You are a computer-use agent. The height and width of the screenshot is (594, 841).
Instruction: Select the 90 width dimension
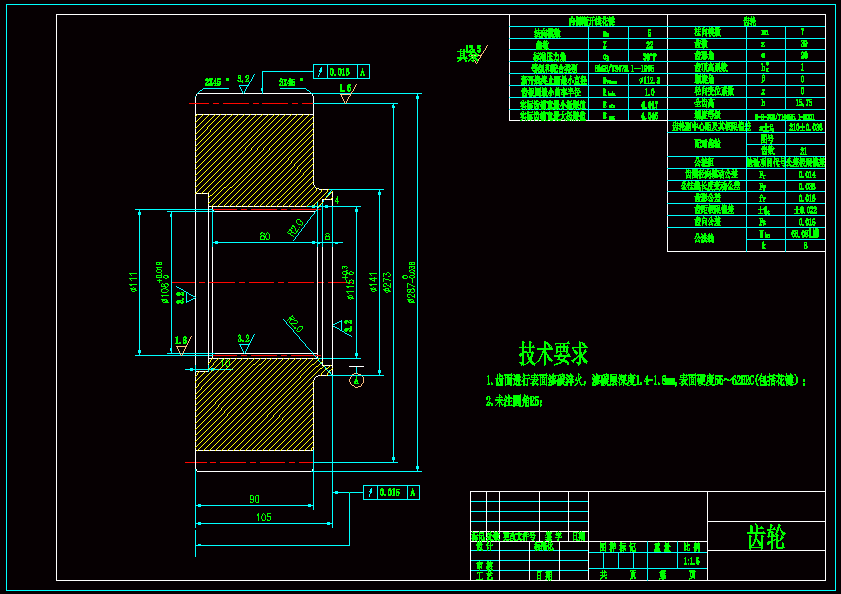(x=254, y=499)
